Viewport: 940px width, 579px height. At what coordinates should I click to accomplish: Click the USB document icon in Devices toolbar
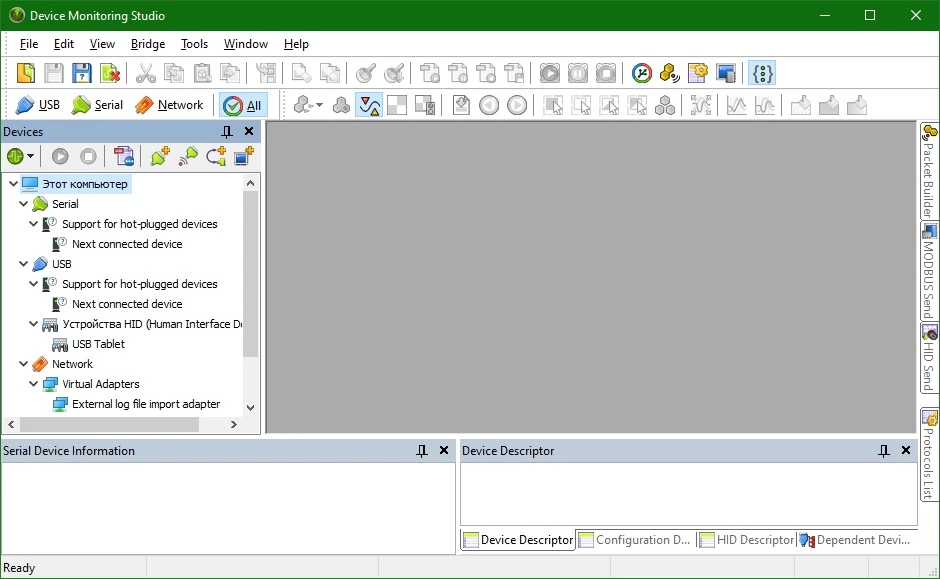click(123, 156)
